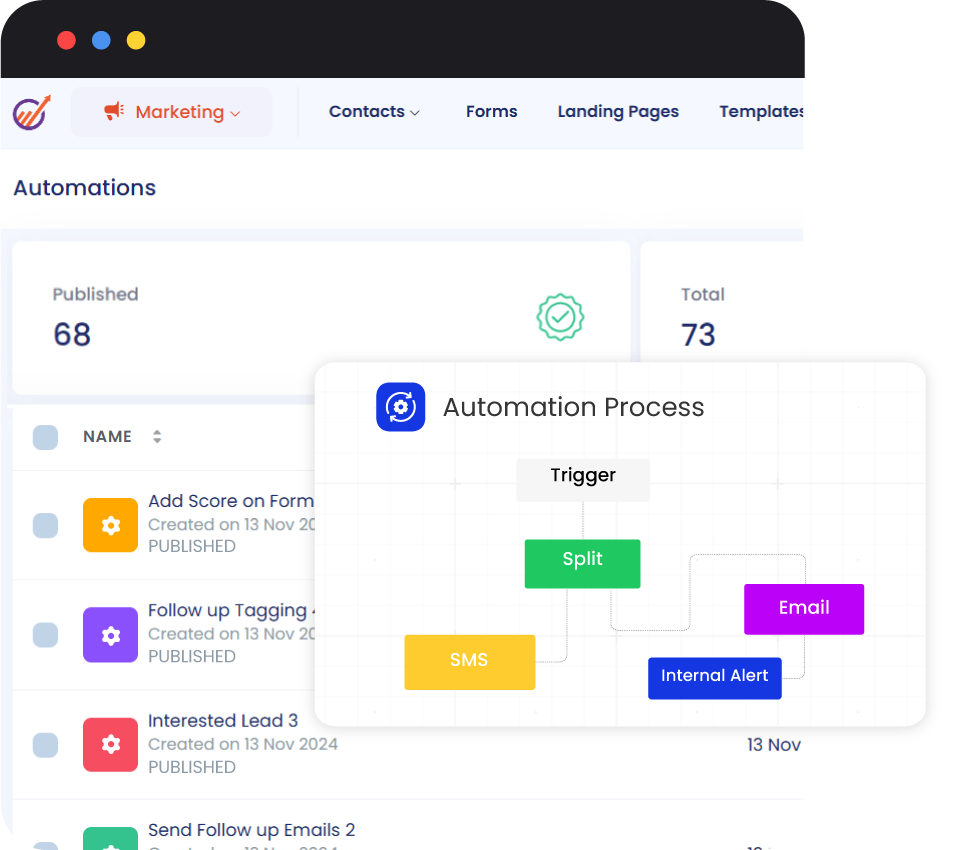Click the company logo in the top-left corner
This screenshot has width=958, height=850.
(x=31, y=111)
